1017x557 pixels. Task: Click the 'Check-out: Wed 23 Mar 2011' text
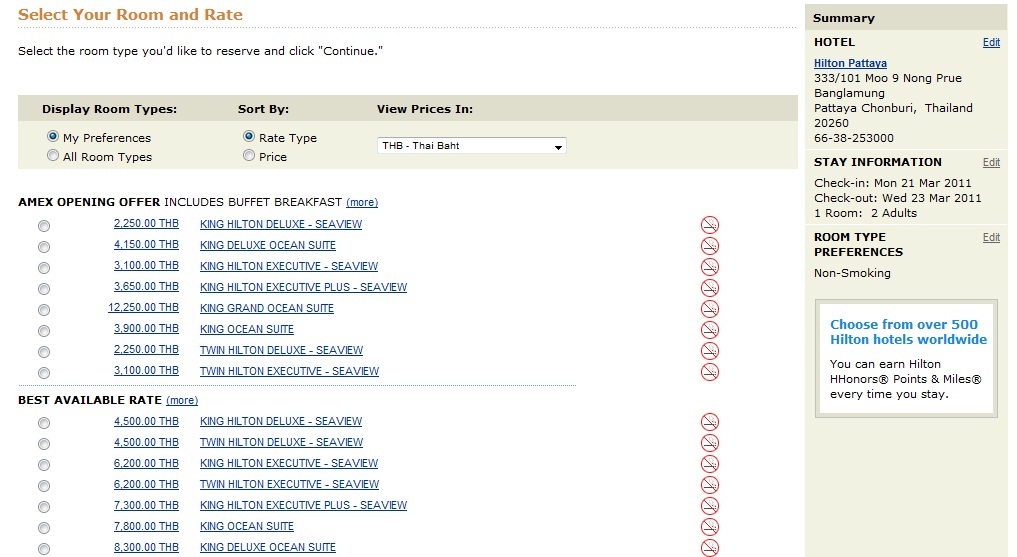point(898,198)
